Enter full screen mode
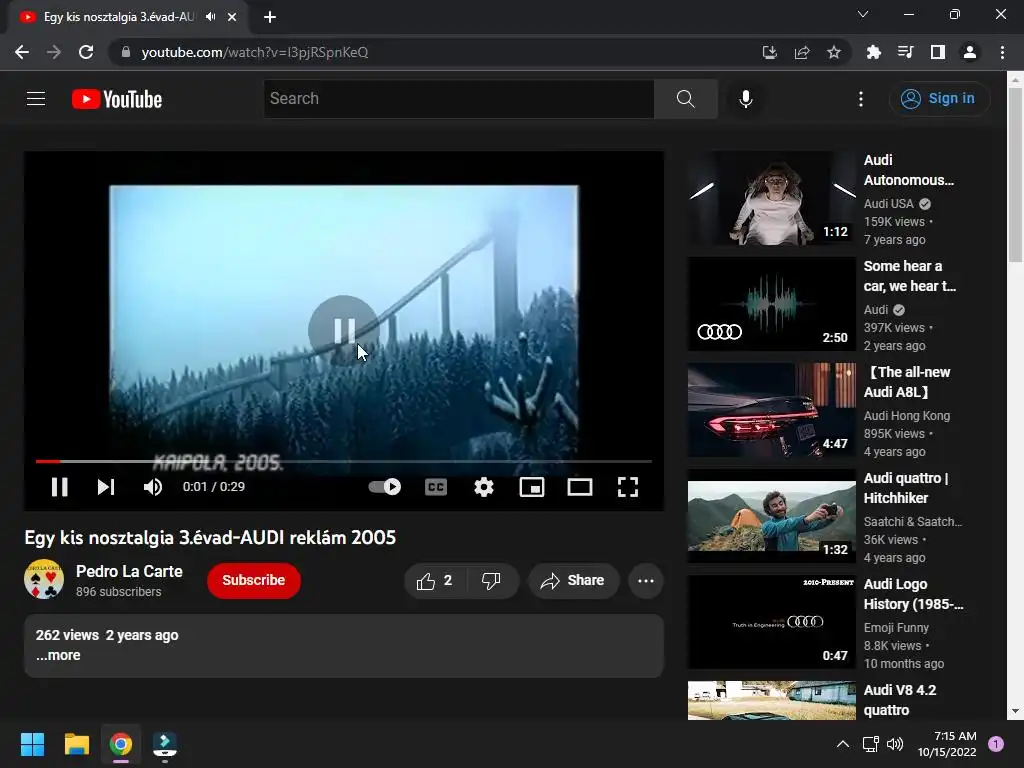This screenshot has width=1024, height=768. point(628,487)
